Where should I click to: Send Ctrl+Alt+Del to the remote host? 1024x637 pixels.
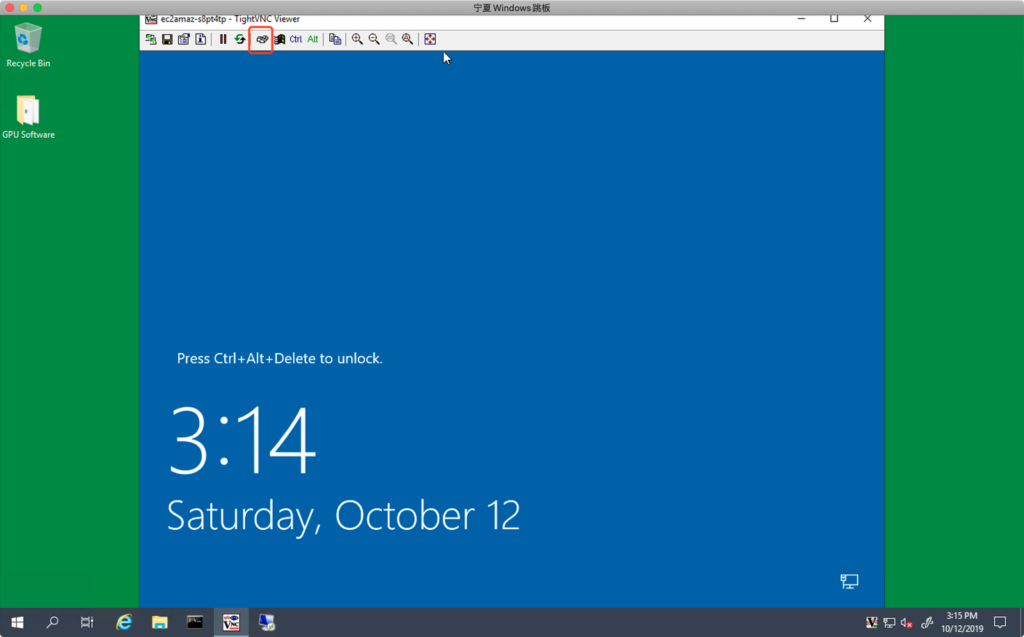pyautogui.click(x=262, y=39)
